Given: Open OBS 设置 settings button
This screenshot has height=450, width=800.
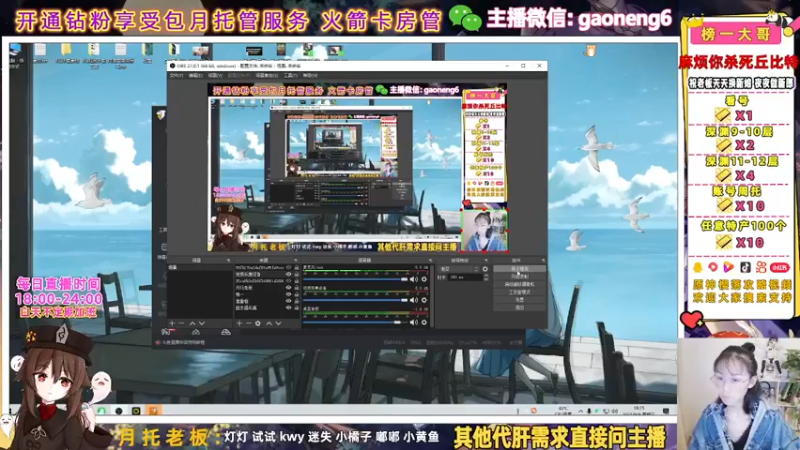Looking at the screenshot, I should [520, 300].
